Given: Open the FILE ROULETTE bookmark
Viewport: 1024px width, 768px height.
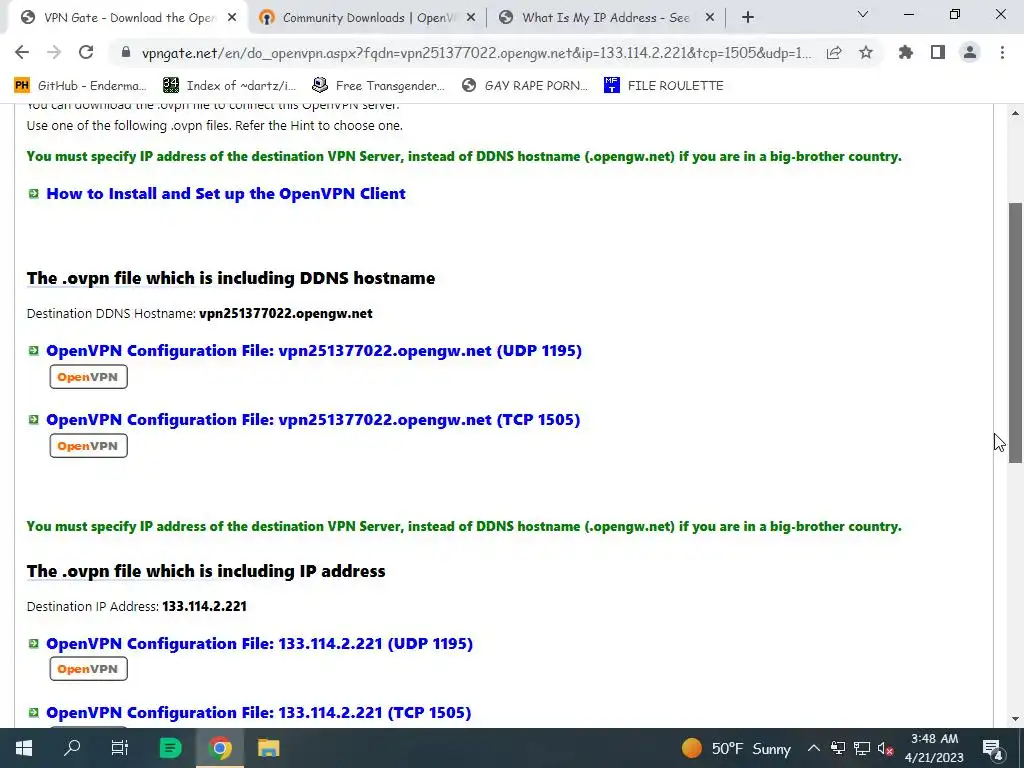Looking at the screenshot, I should [x=664, y=85].
